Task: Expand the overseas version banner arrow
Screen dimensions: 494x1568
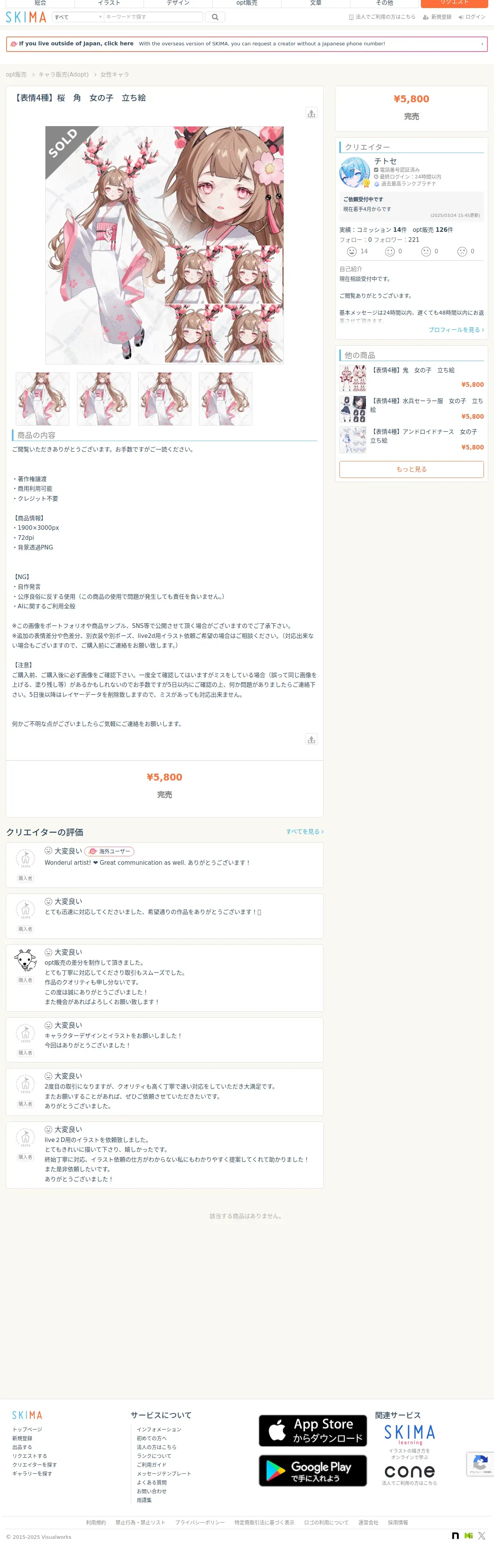Action: point(482,44)
